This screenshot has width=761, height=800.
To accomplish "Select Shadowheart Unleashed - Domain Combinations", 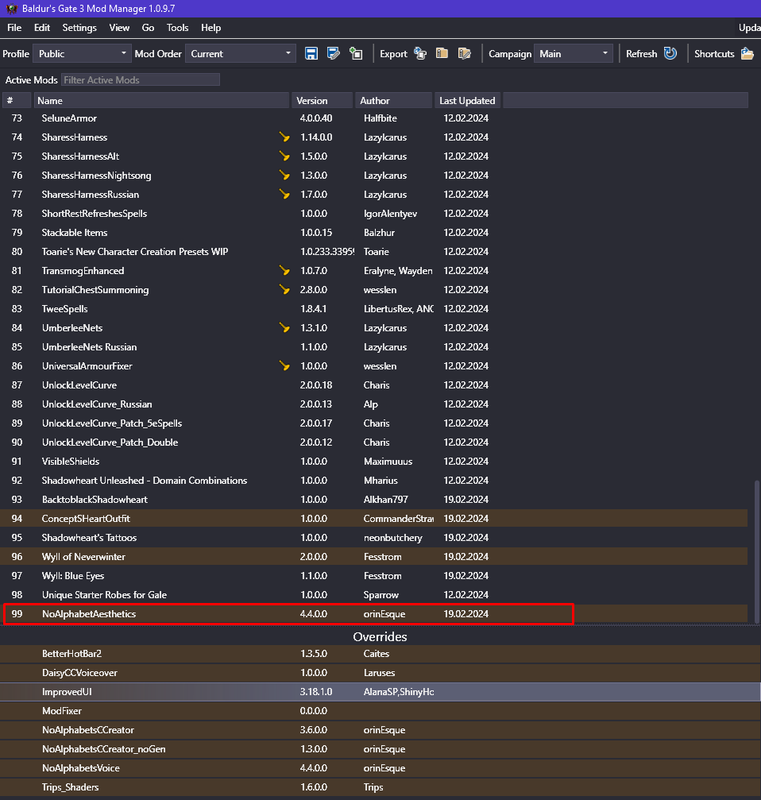I will click(x=375, y=481).
